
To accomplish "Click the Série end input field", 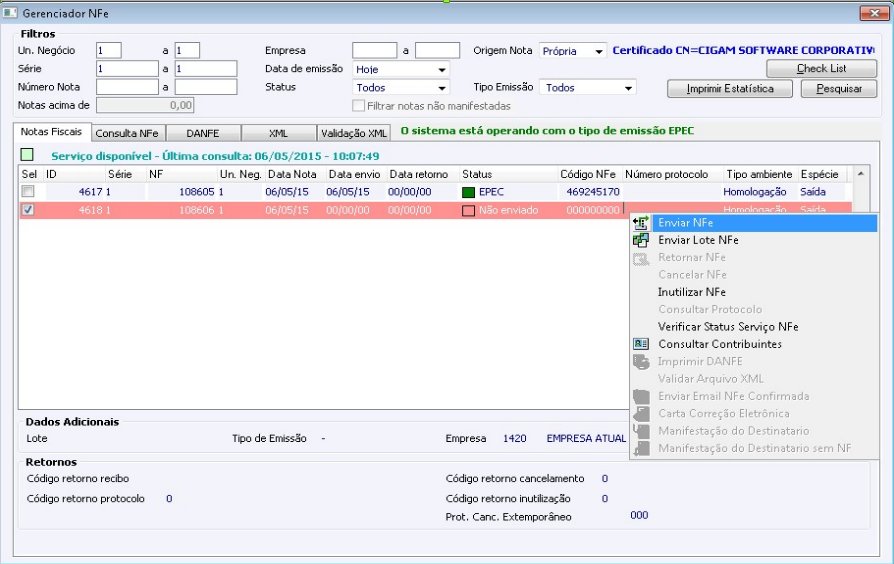I will click(x=206, y=68).
